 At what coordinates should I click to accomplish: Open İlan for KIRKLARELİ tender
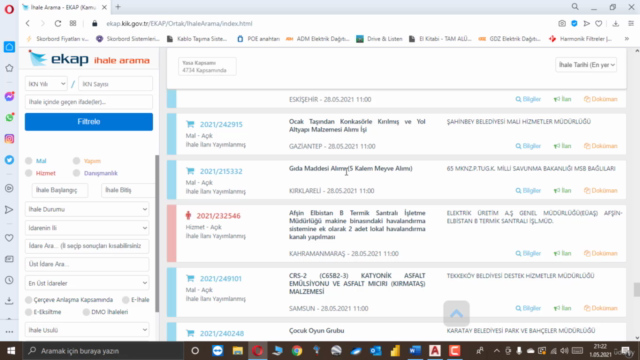point(562,191)
